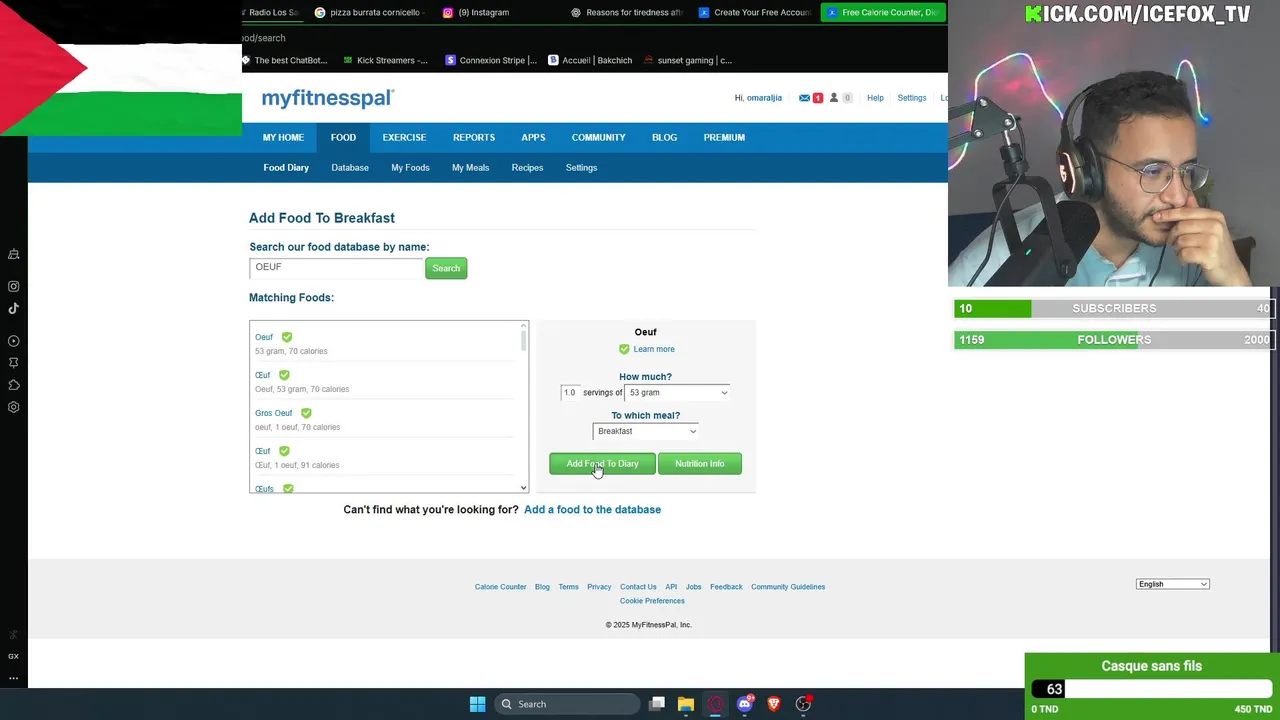Open Discord from the taskbar
Screen dimensions: 1280x720
(x=744, y=704)
